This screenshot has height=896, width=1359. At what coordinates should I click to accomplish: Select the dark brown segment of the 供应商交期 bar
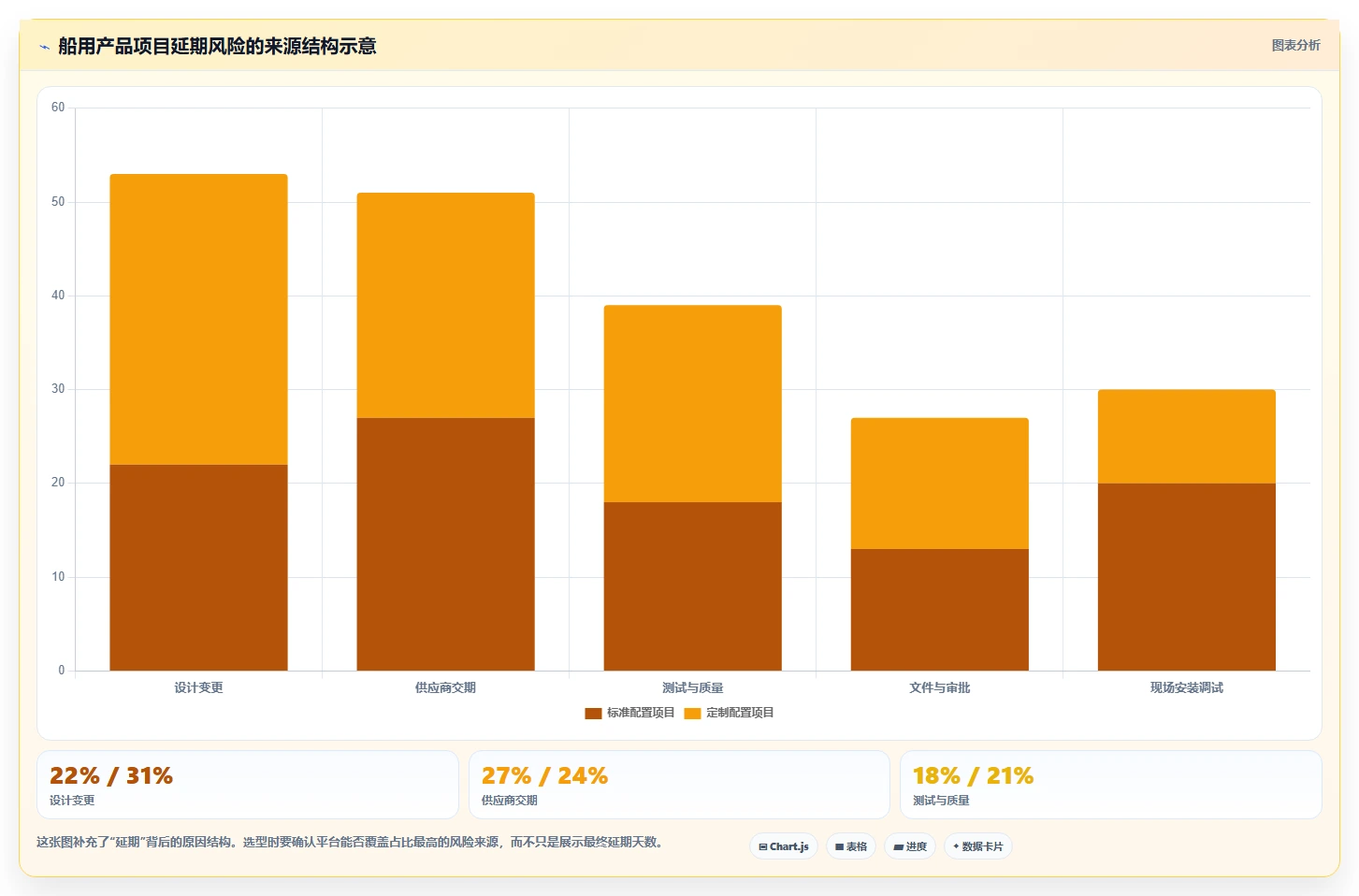point(445,544)
